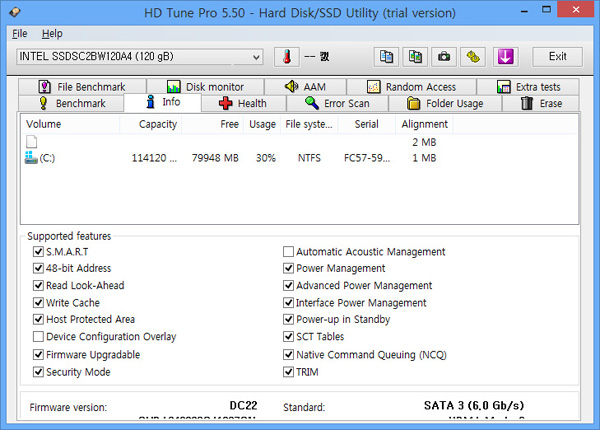This screenshot has width=600, height=430.
Task: Click the 79948 MB free space value
Action: click(215, 158)
